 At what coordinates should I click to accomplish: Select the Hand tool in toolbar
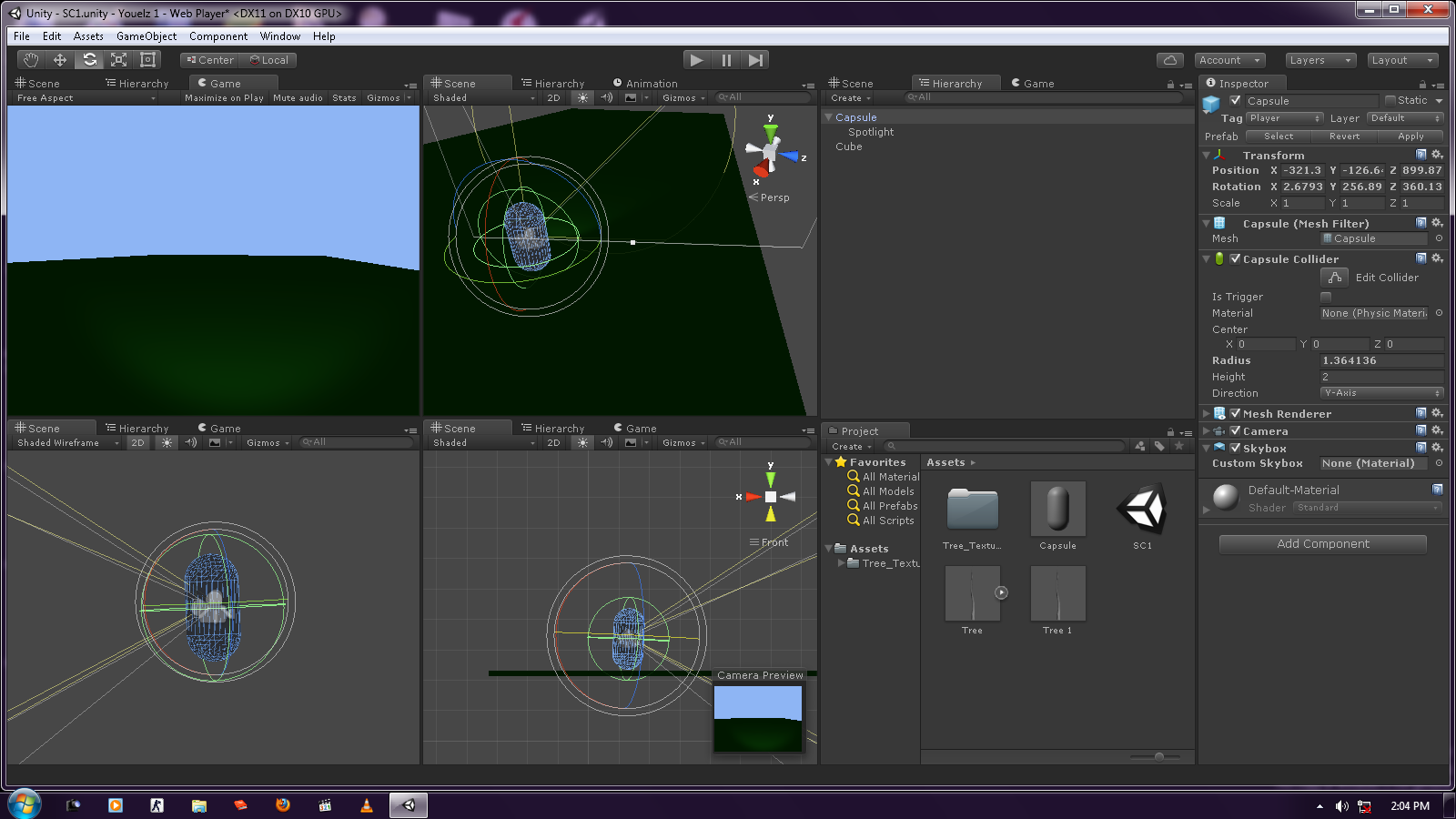pyautogui.click(x=31, y=60)
